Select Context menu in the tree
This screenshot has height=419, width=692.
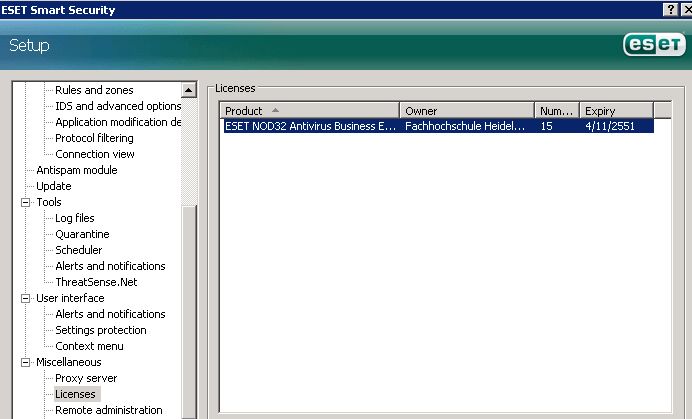(89, 346)
